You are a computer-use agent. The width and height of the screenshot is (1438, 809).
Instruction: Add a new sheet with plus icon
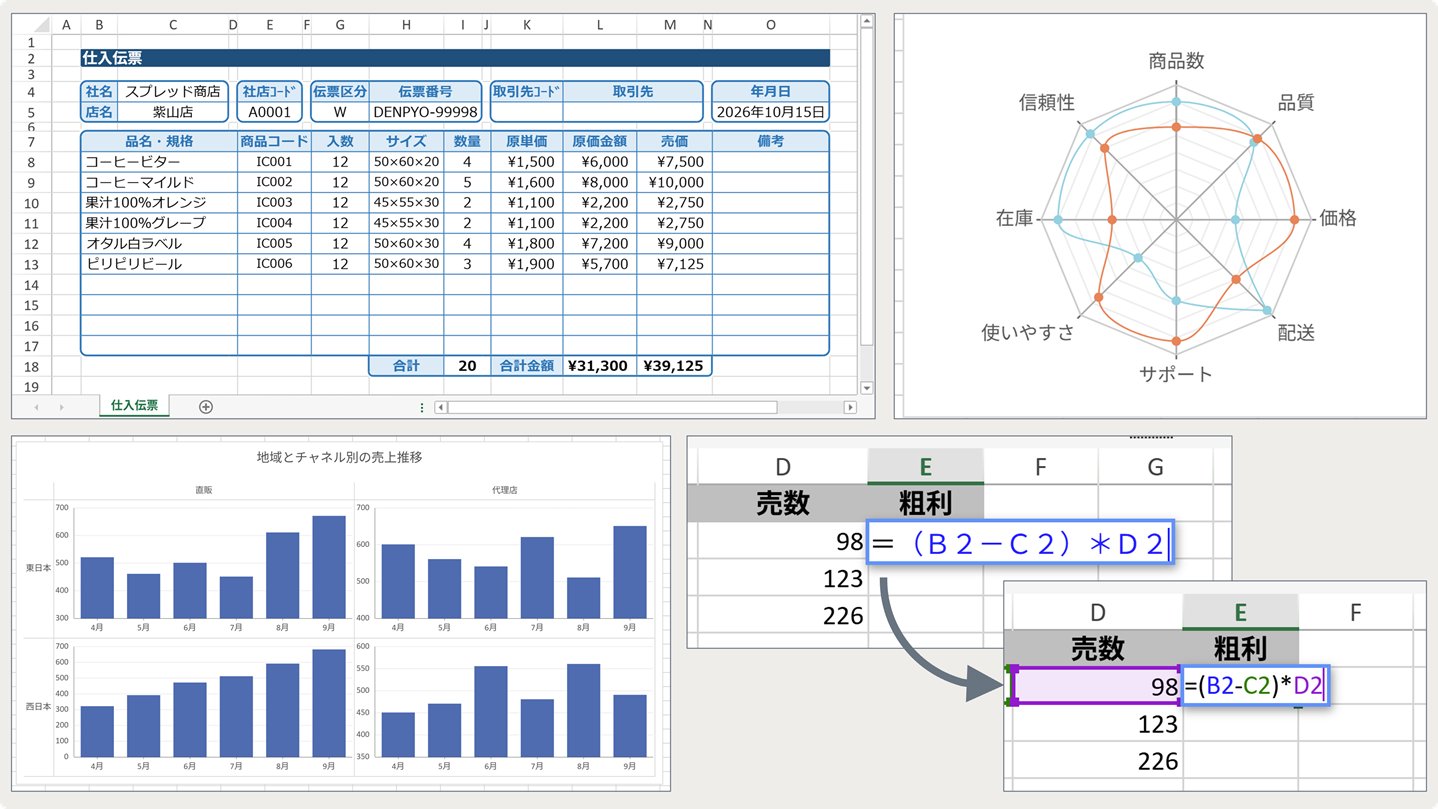tap(206, 407)
